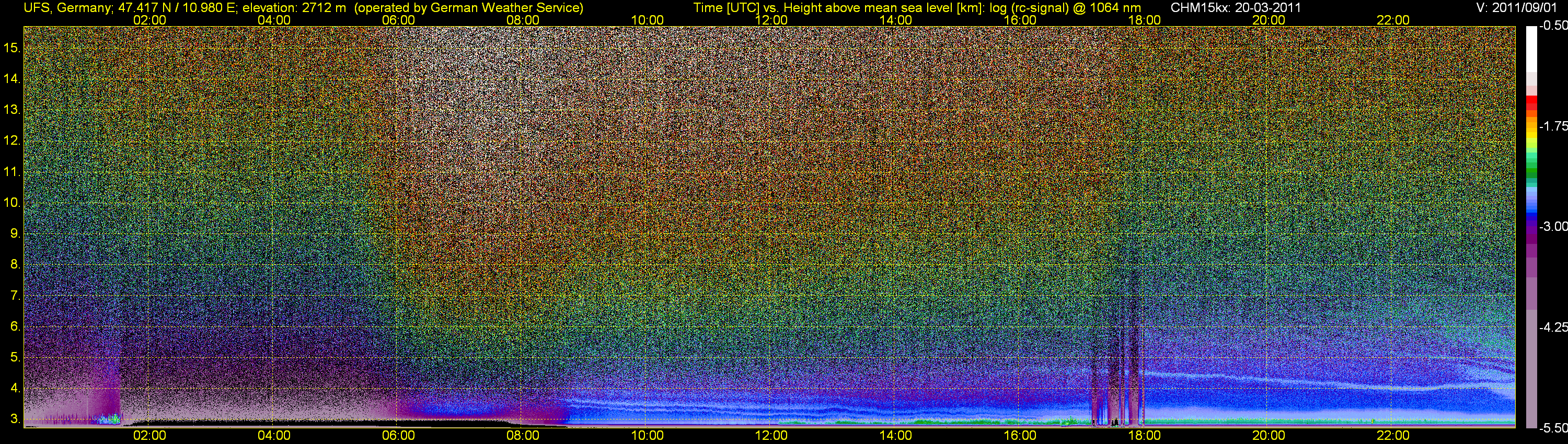The width and height of the screenshot is (1568, 444).
Task: Pick the white band atop the color scale
Action: (x=1531, y=50)
